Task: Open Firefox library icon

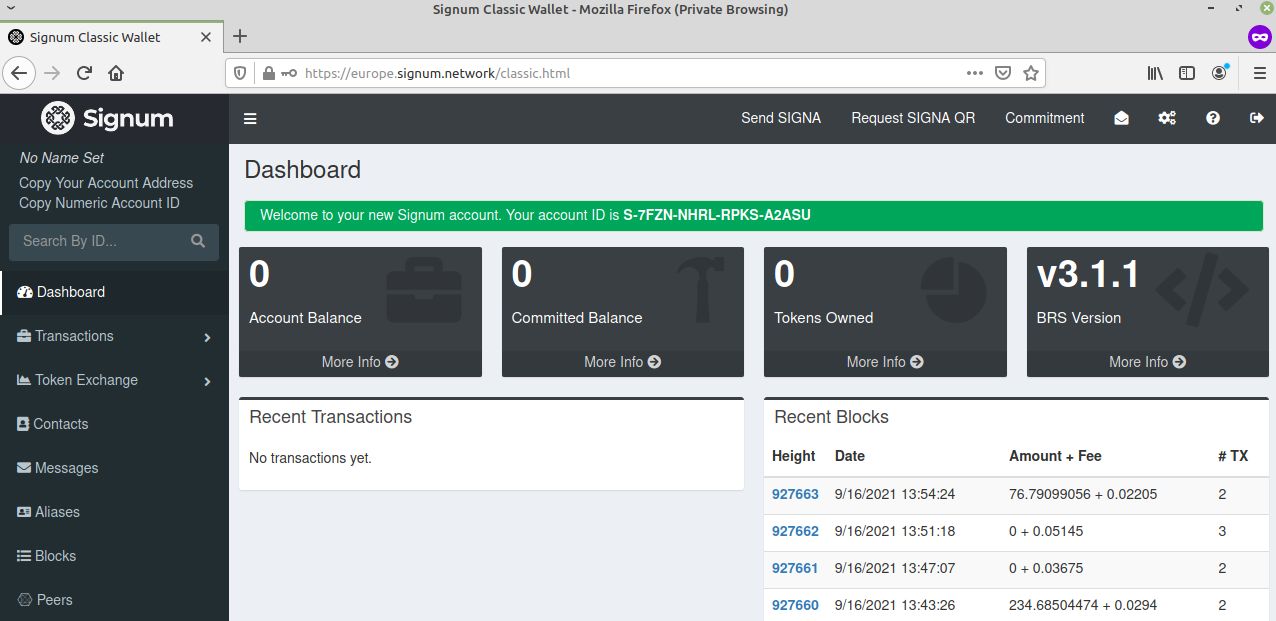Action: [1155, 73]
